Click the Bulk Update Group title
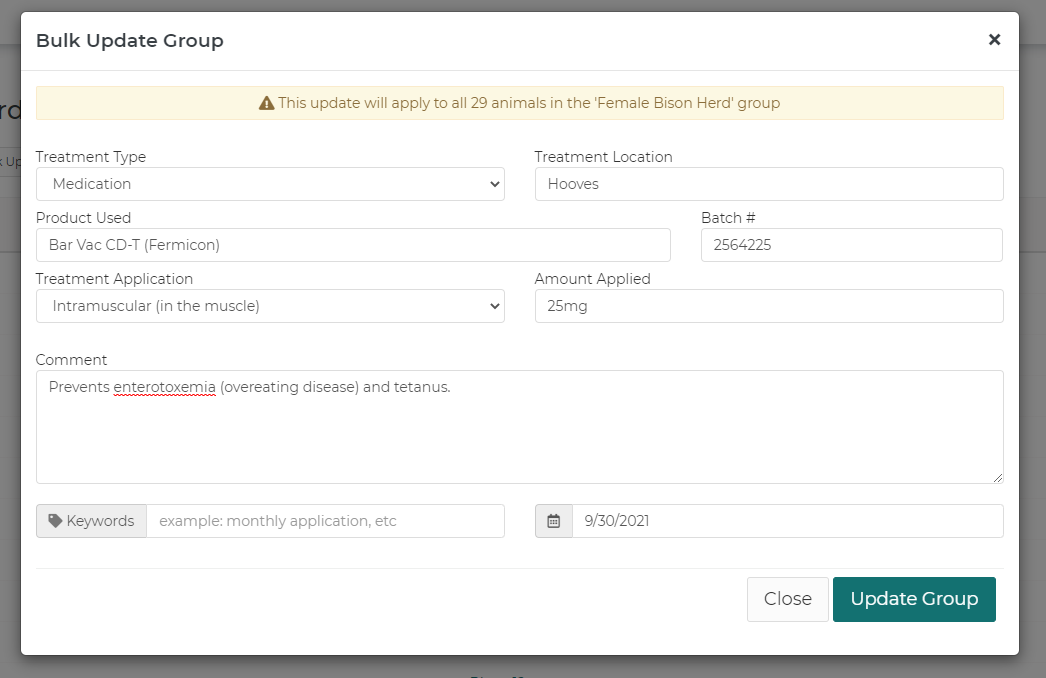The height and width of the screenshot is (678, 1046). 130,41
